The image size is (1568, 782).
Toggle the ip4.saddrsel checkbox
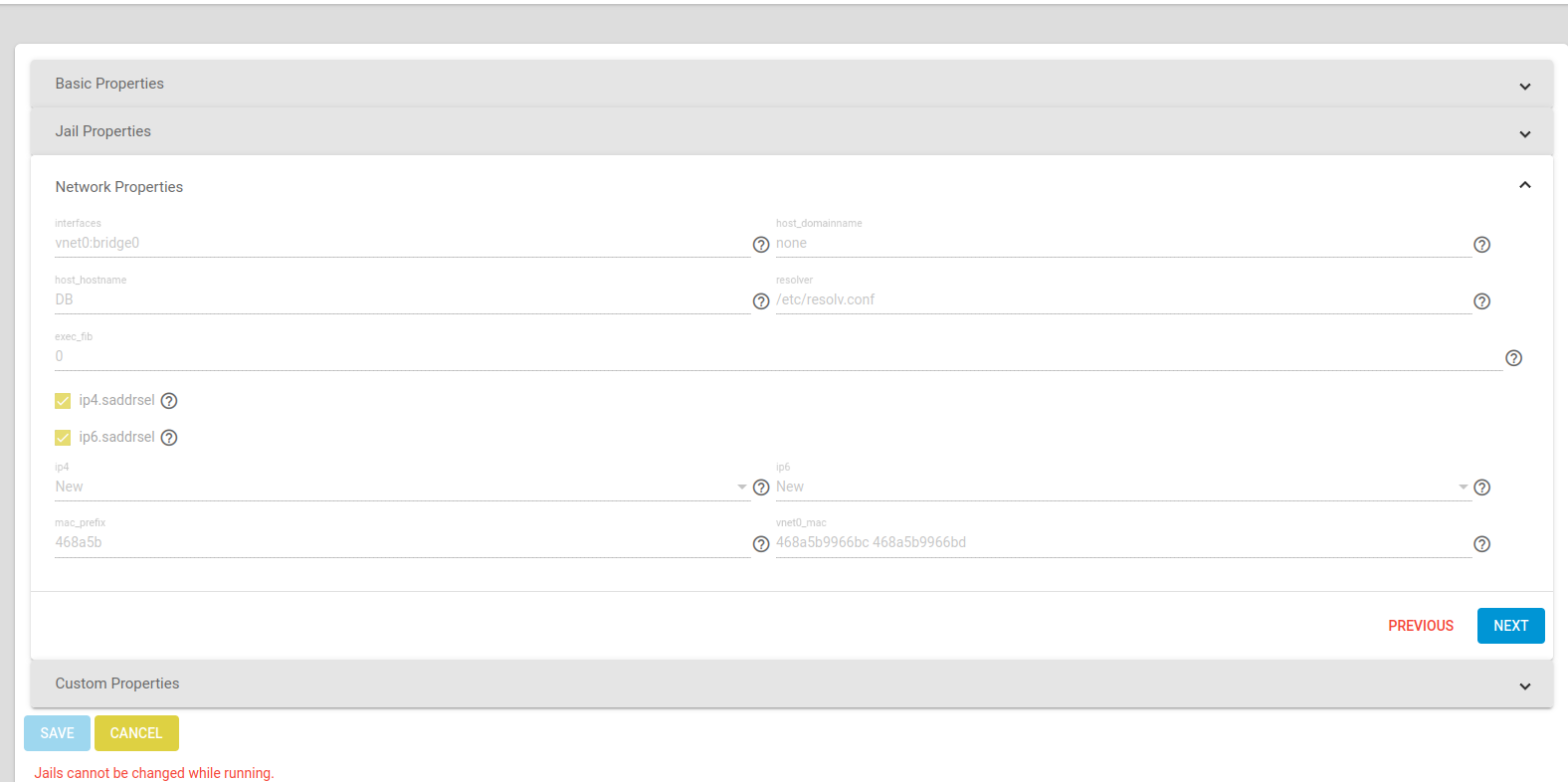coord(63,401)
